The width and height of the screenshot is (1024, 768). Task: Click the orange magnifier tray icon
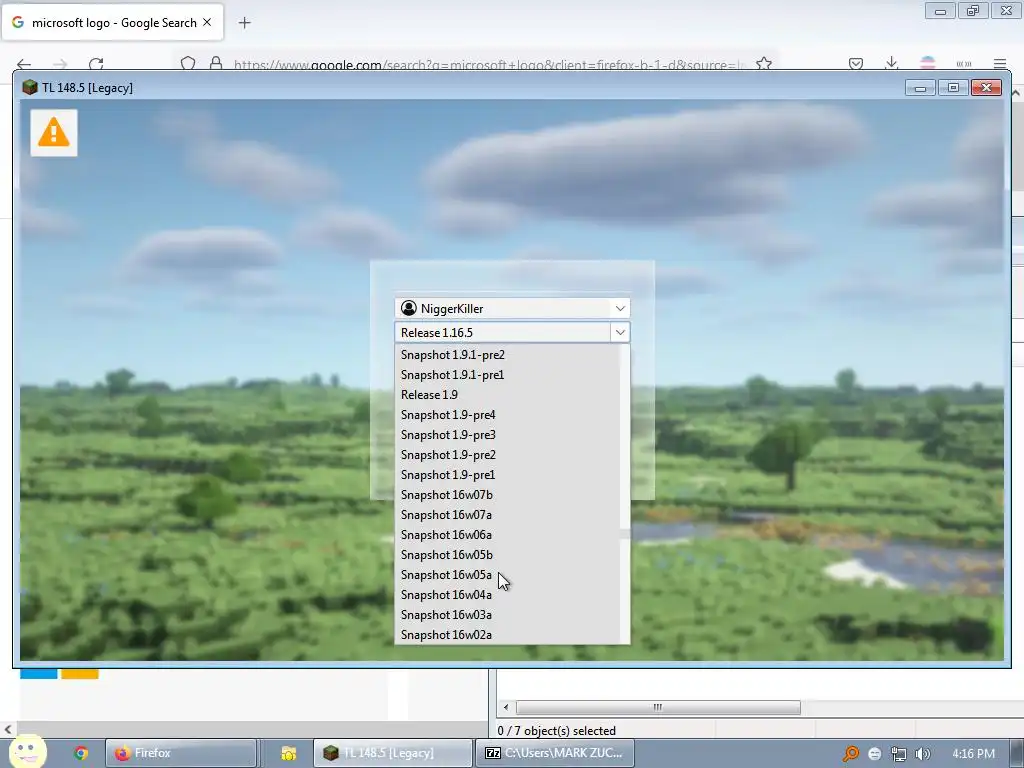click(850, 754)
